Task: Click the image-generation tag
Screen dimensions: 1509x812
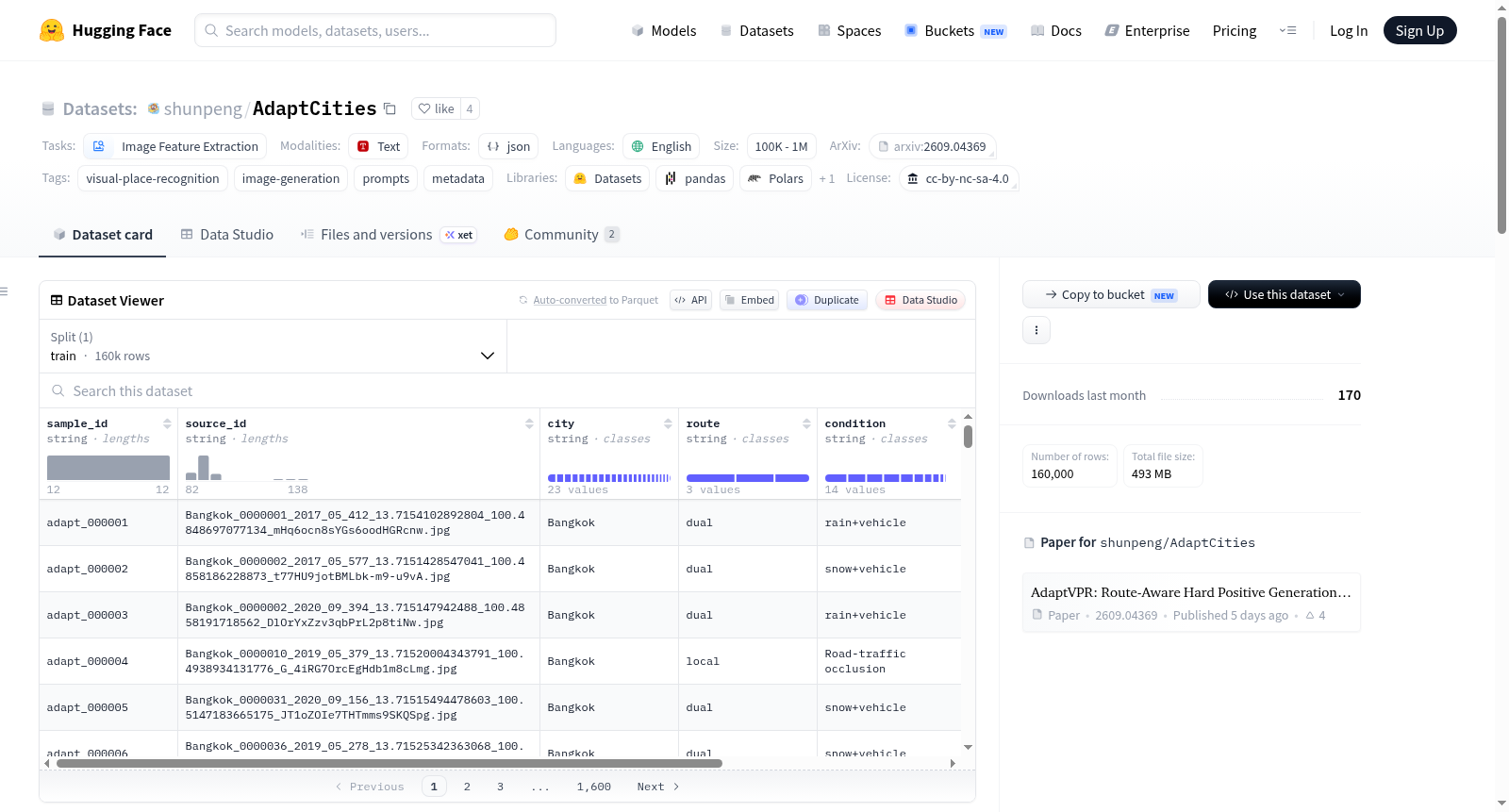Action: [290, 178]
